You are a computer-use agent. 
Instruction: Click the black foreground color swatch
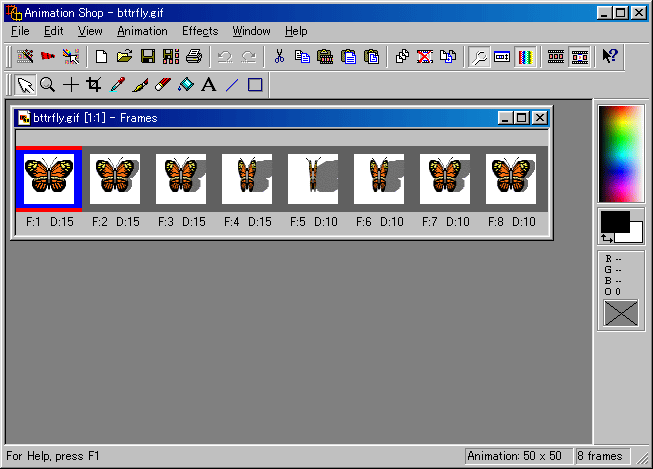[x=615, y=221]
